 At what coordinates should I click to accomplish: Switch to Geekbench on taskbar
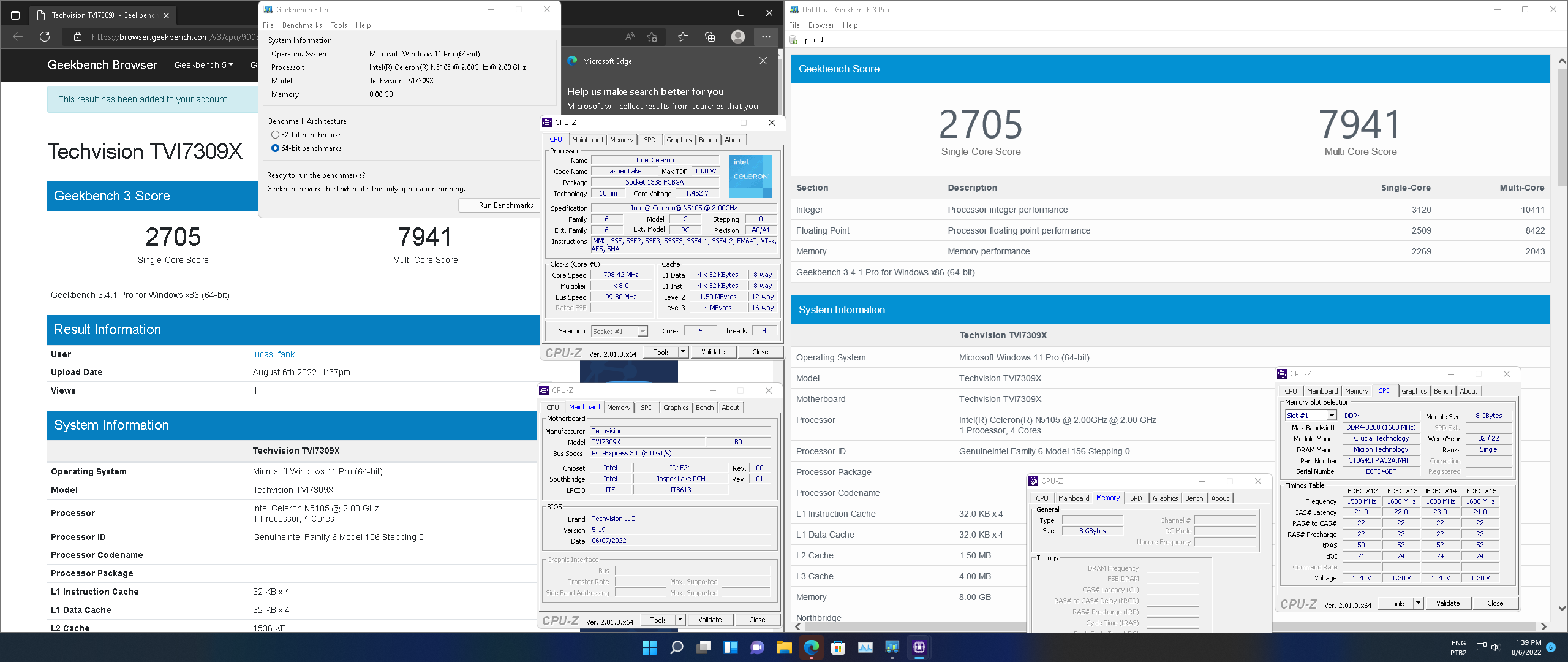click(x=892, y=647)
